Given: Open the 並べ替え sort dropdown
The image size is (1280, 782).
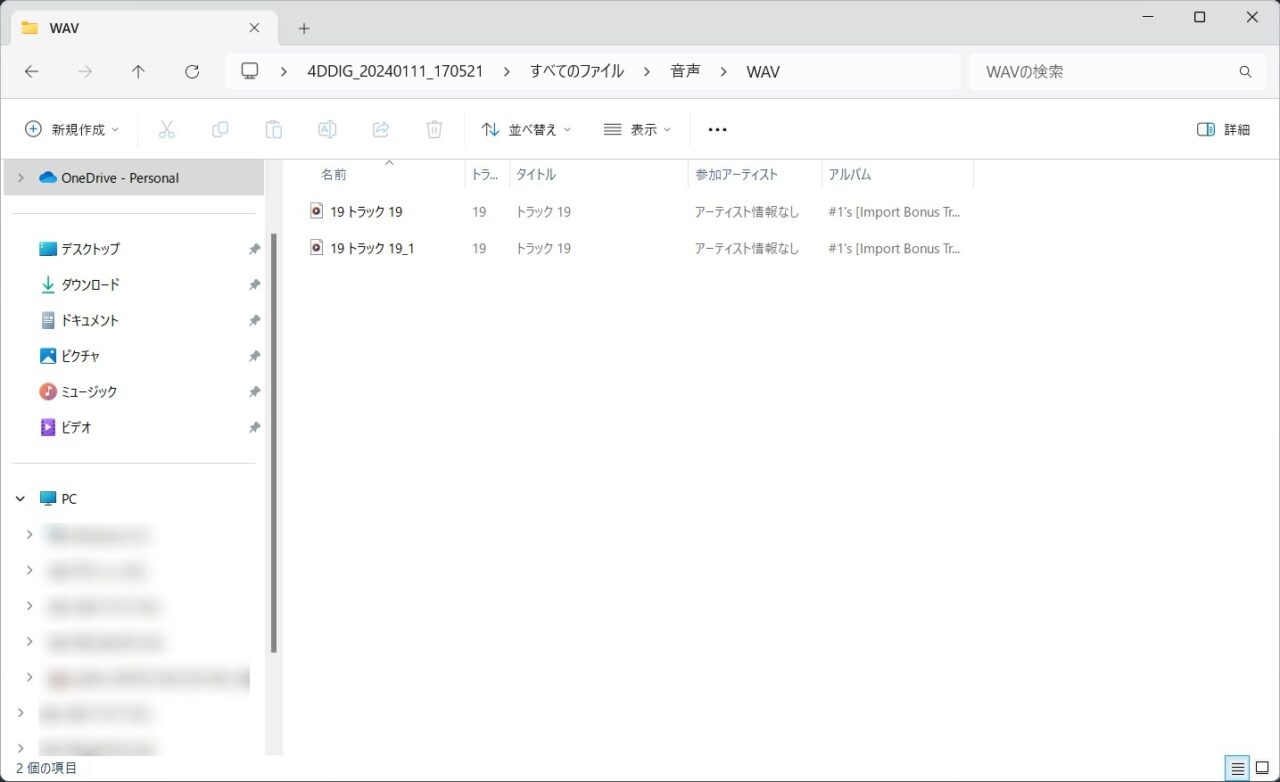Looking at the screenshot, I should coord(526,129).
